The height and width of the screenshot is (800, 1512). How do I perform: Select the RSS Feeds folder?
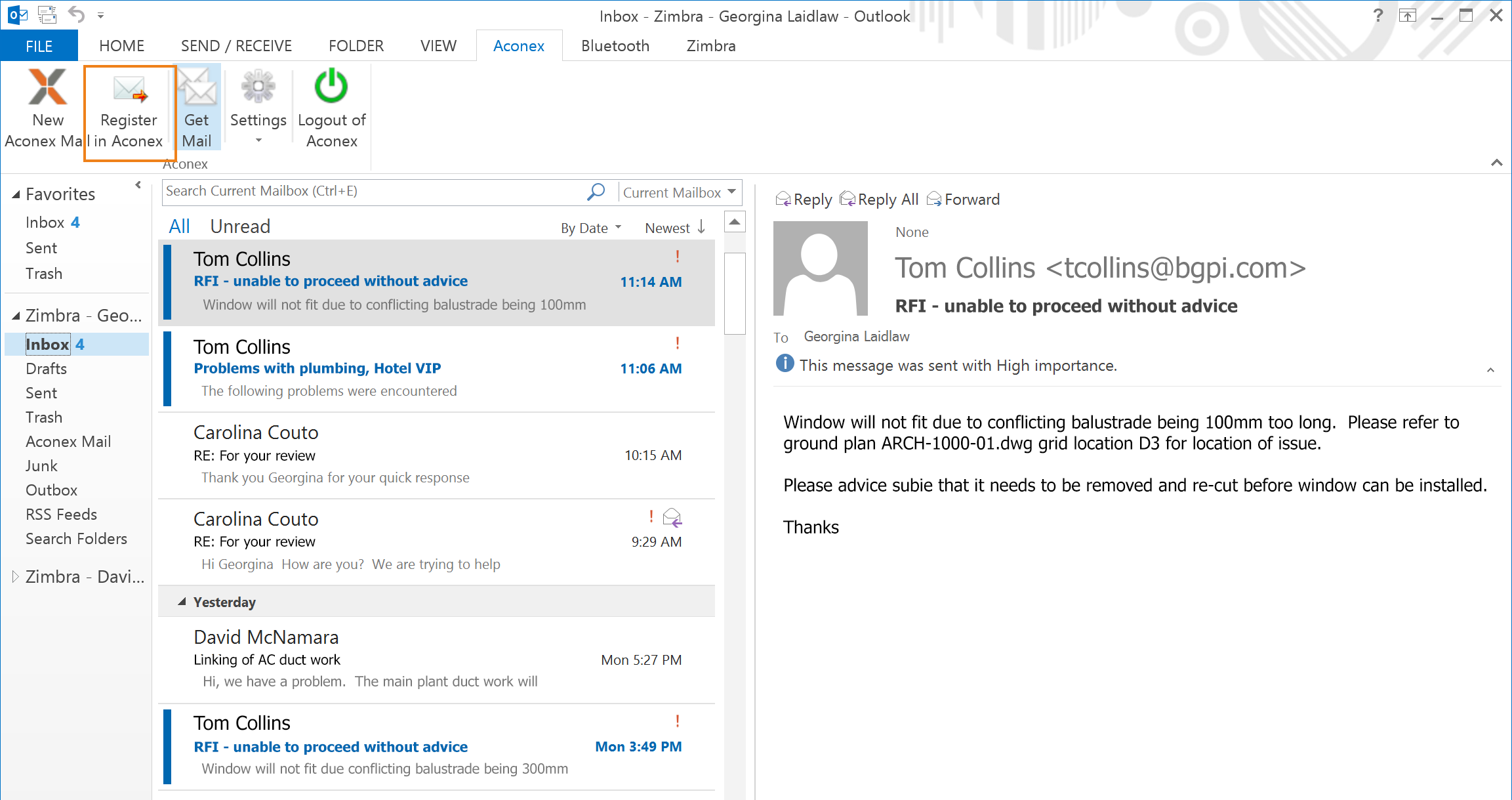point(61,515)
